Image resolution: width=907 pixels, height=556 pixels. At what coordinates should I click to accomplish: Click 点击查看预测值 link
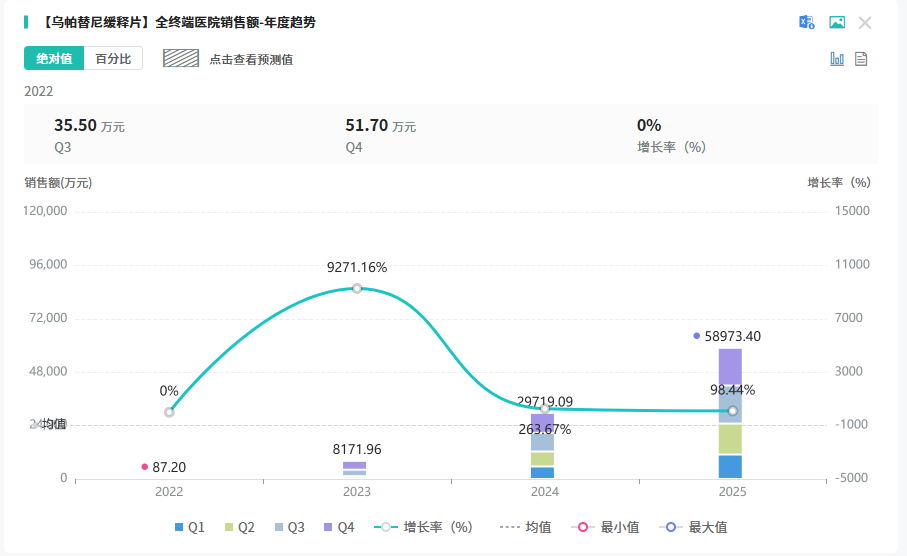tap(251, 59)
